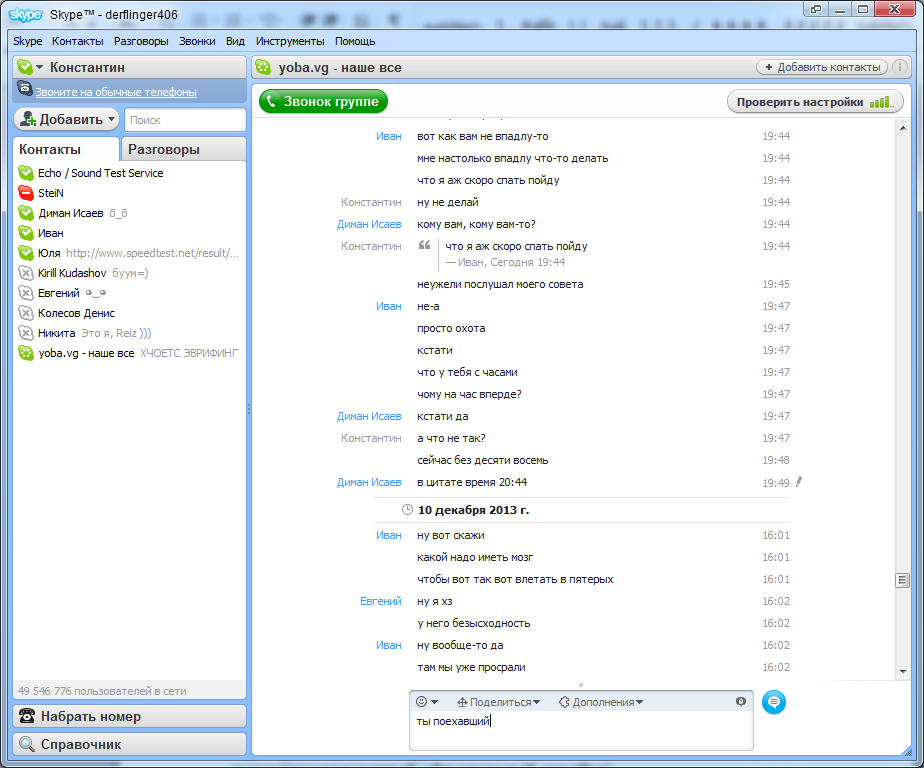Click the quote icon in Константин's message
This screenshot has width=924, height=768.
point(424,245)
